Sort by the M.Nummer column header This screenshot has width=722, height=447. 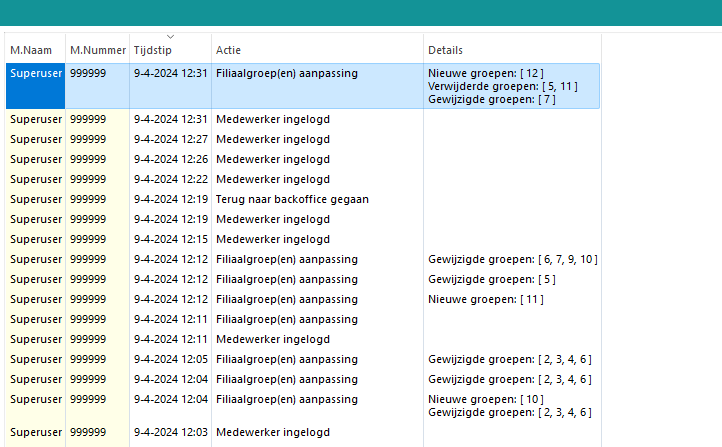[x=98, y=50]
